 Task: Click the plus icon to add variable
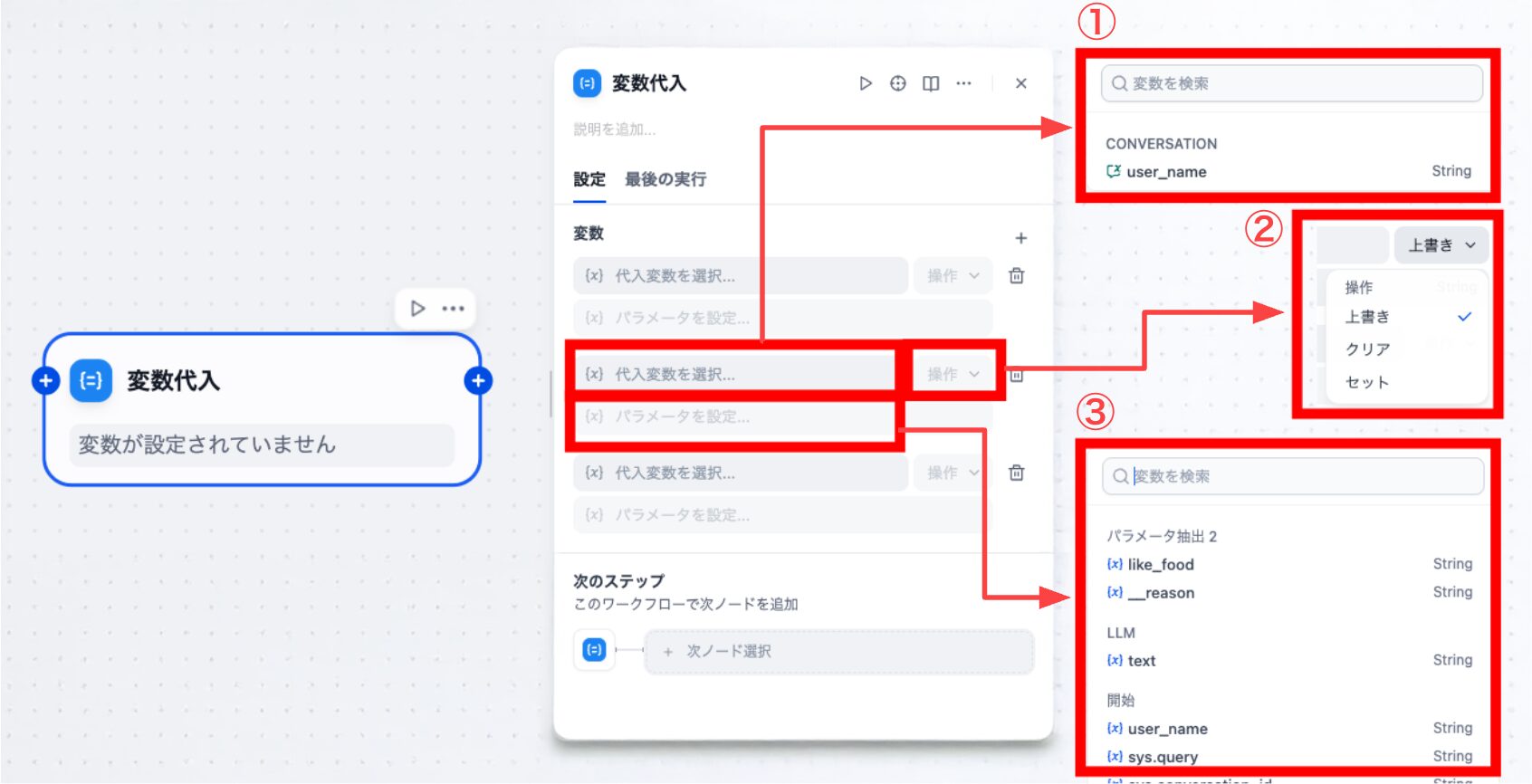point(1020,238)
